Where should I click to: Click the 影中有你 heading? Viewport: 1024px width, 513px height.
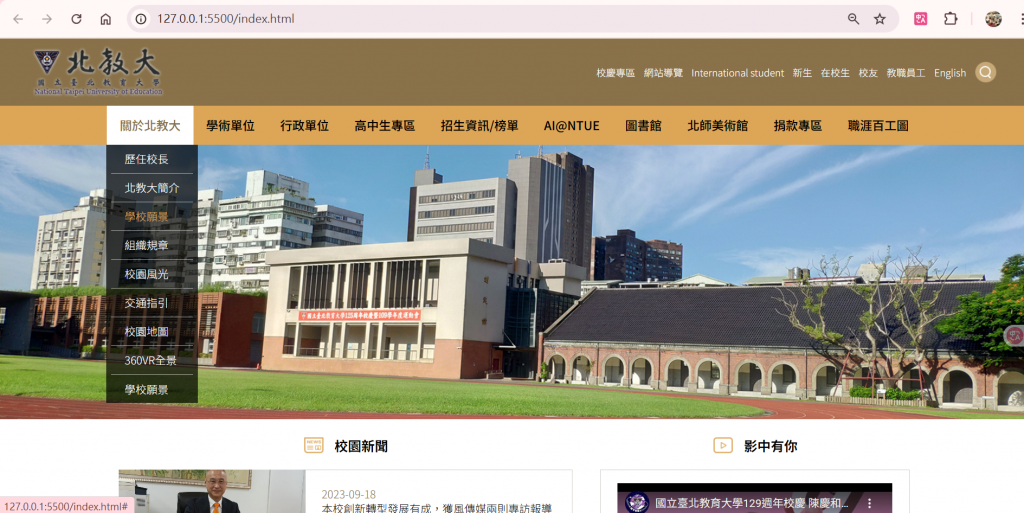click(x=771, y=446)
